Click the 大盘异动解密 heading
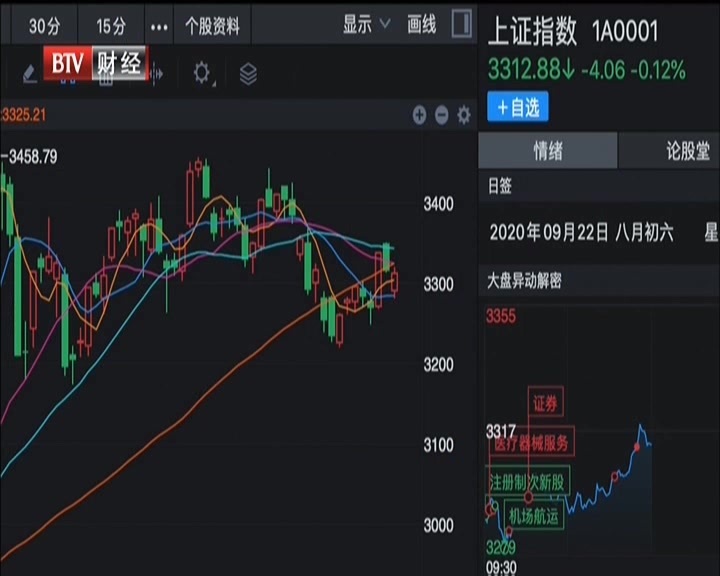The width and height of the screenshot is (720, 576). 524,280
